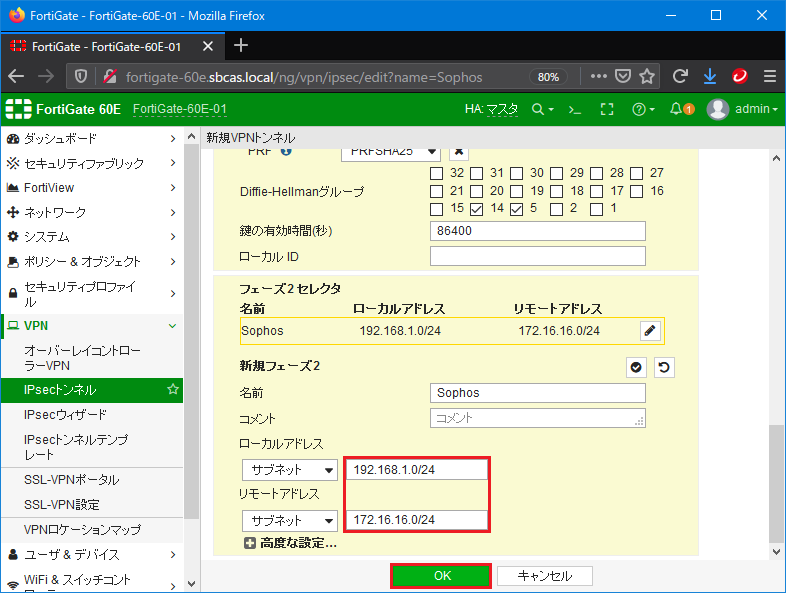Reset new phase 2 with undo icon
The width and height of the screenshot is (786, 593).
pyautogui.click(x=664, y=367)
